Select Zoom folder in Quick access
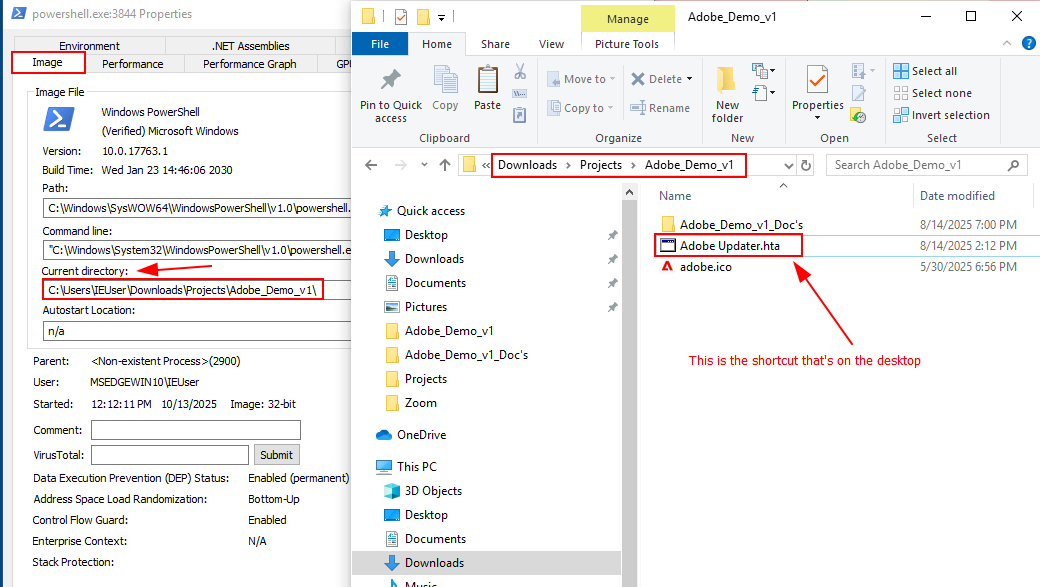The height and width of the screenshot is (587, 1040). point(421,403)
